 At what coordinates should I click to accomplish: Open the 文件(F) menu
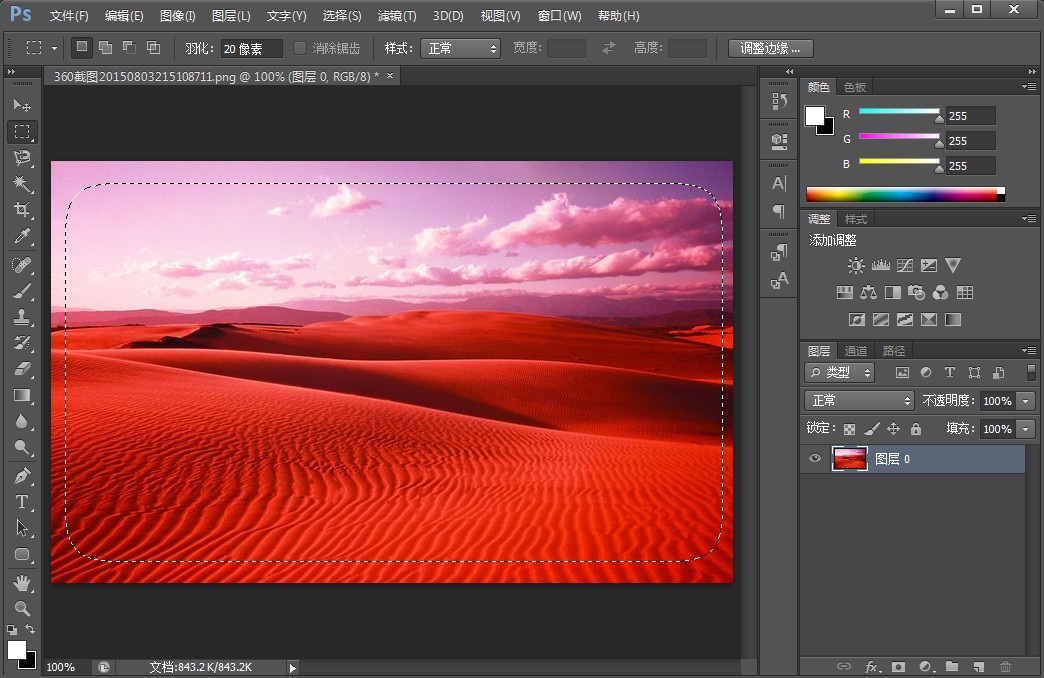(69, 15)
